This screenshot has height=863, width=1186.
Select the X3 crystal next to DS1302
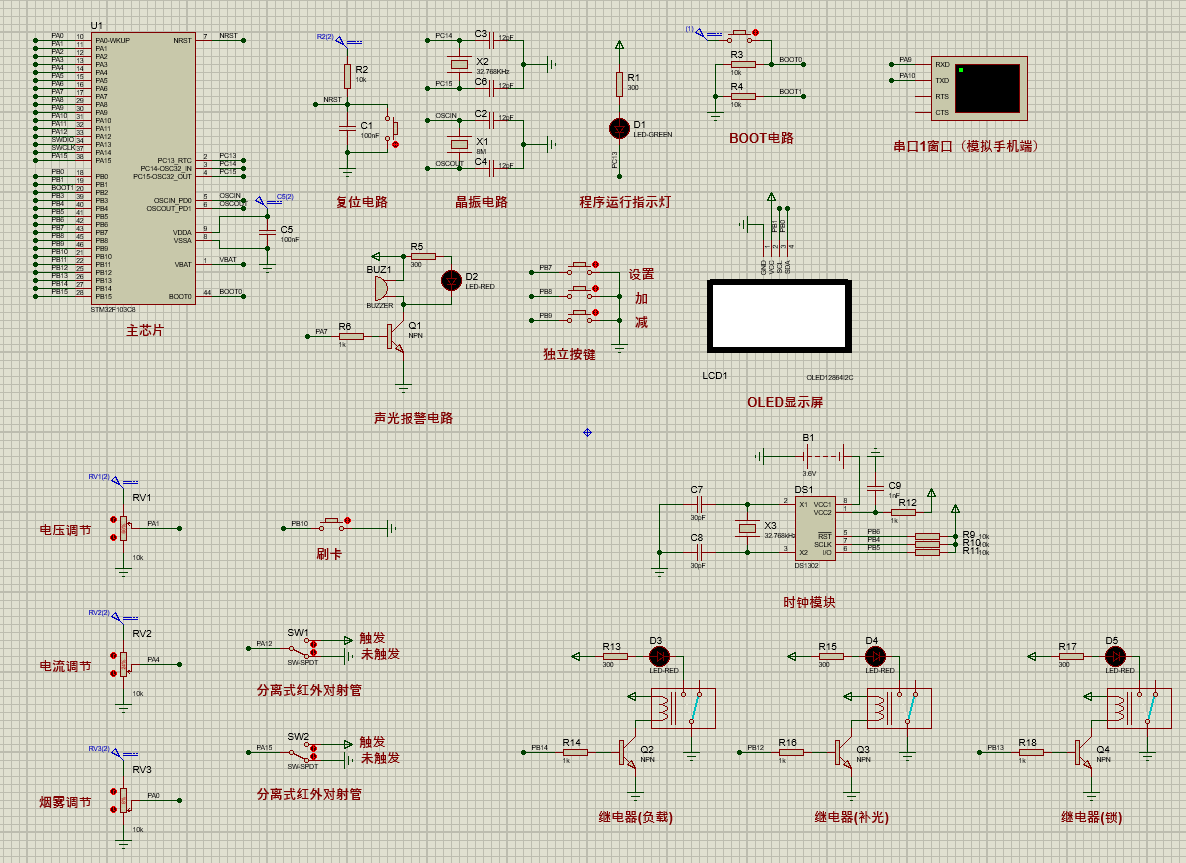coord(747,528)
